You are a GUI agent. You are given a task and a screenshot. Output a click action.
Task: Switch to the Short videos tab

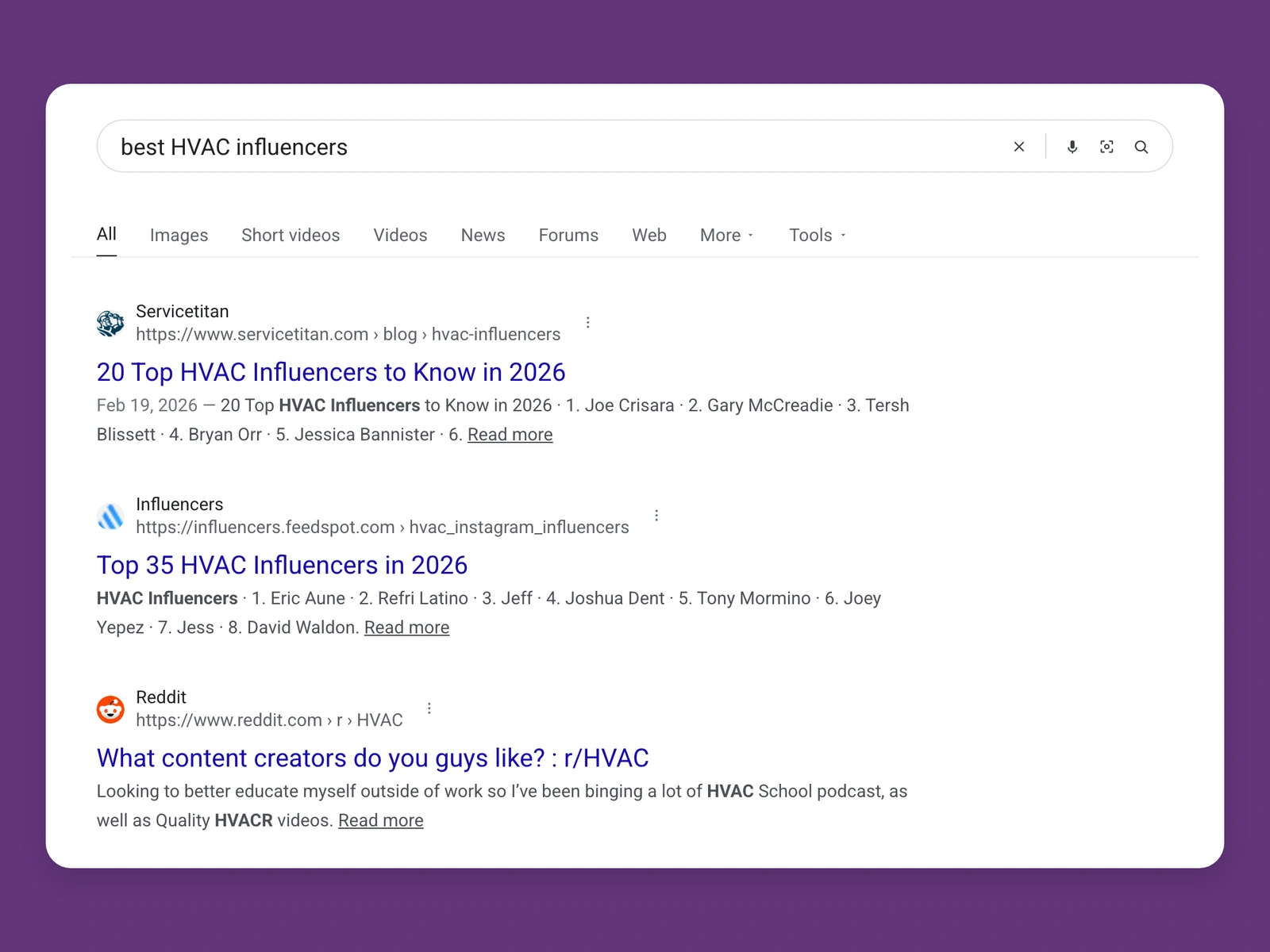coord(291,235)
